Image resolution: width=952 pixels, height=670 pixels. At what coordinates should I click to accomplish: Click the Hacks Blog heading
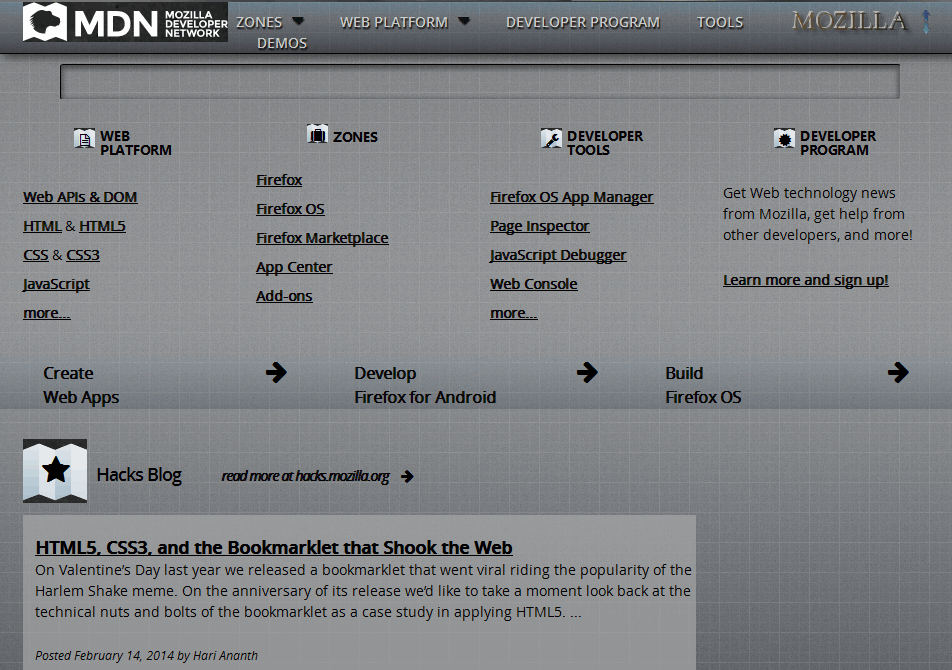pos(139,475)
